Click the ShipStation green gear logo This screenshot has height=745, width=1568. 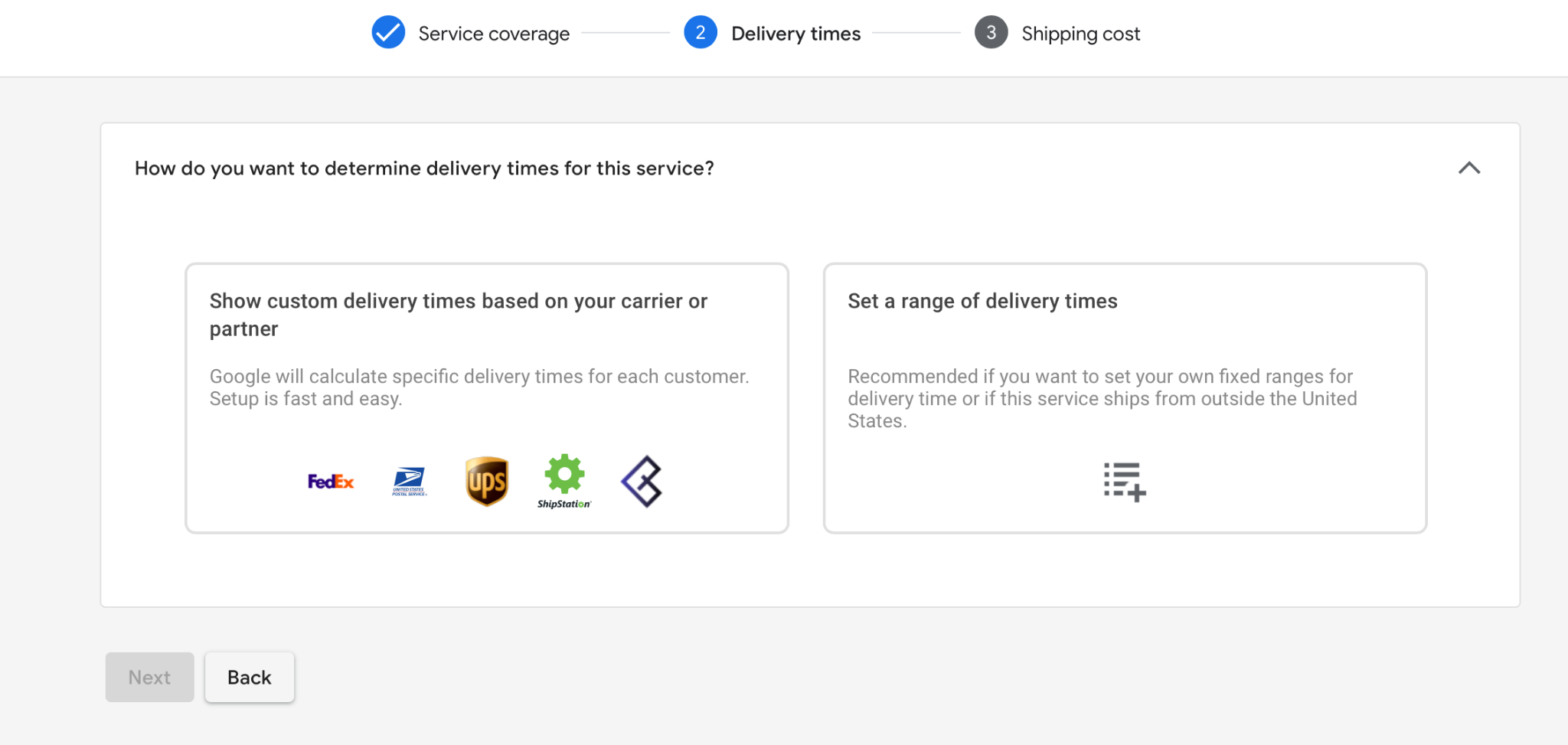point(564,482)
